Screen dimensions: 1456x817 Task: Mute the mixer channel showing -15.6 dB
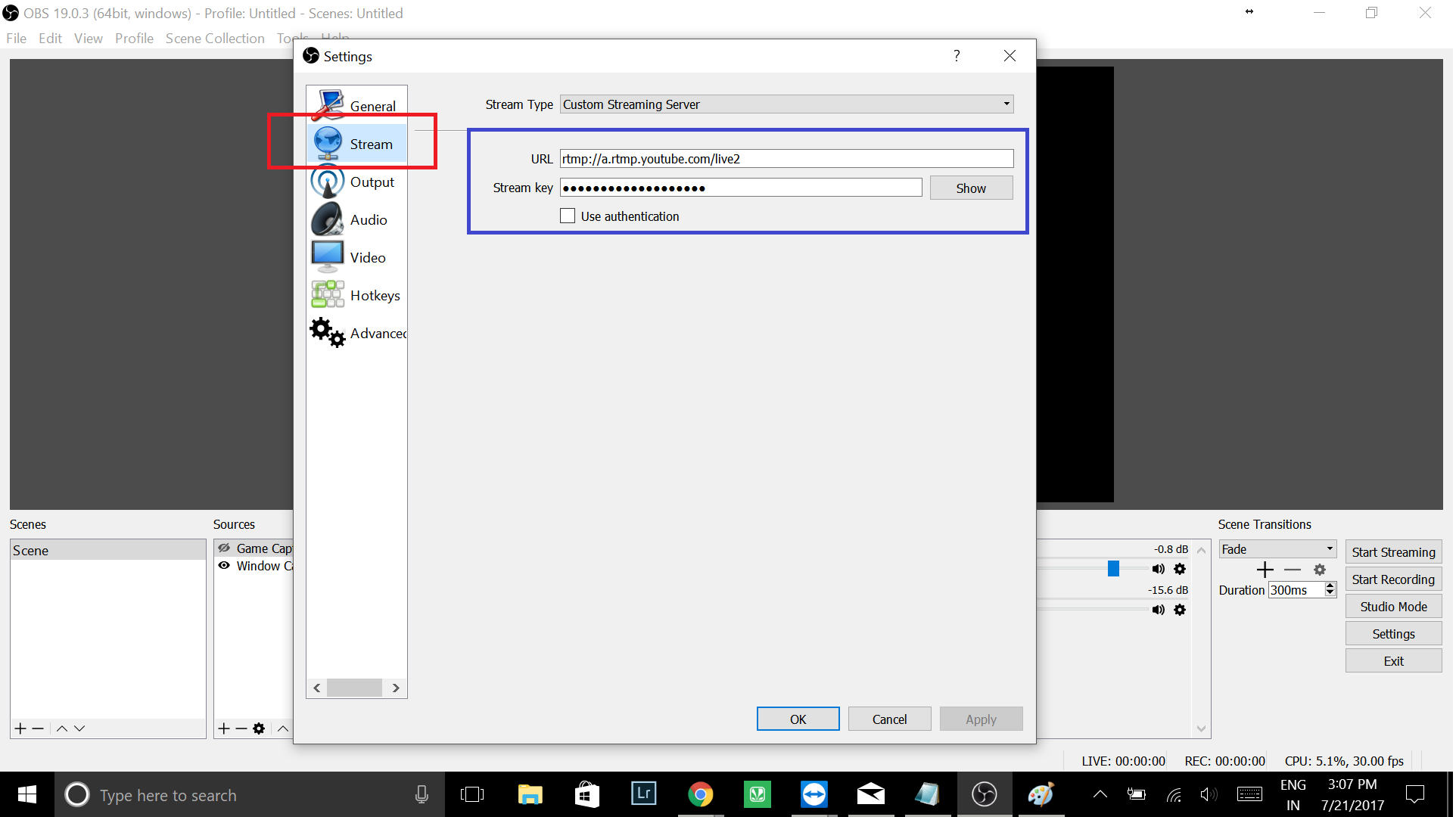coord(1160,610)
